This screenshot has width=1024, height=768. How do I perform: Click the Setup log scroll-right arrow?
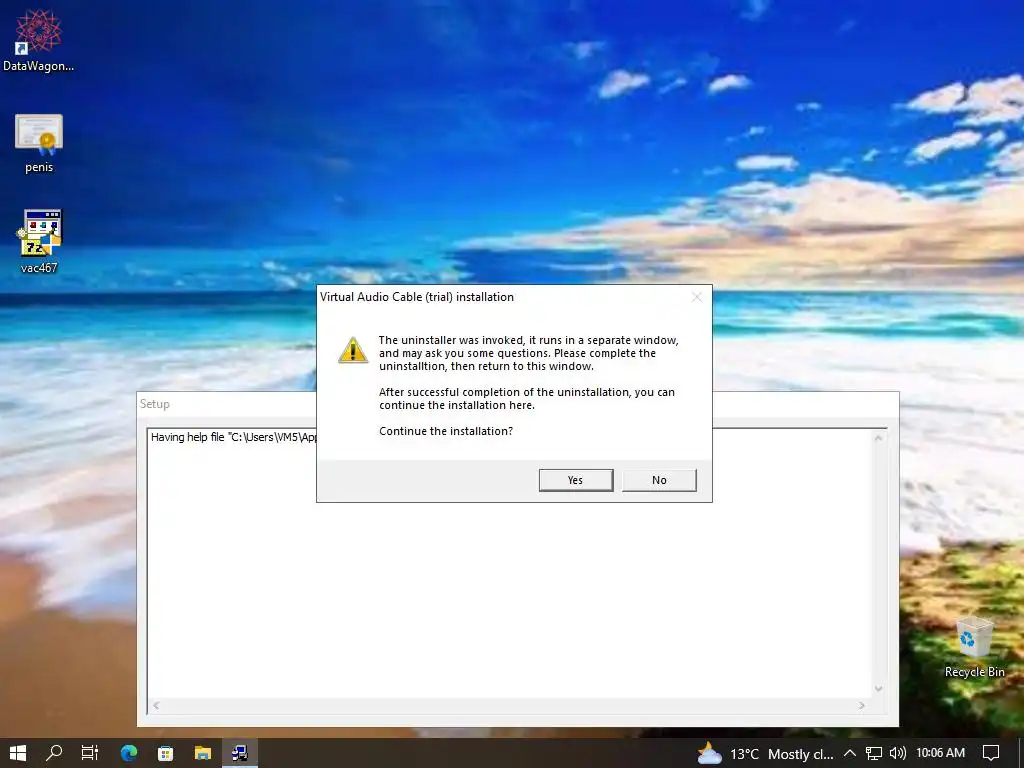coord(862,705)
